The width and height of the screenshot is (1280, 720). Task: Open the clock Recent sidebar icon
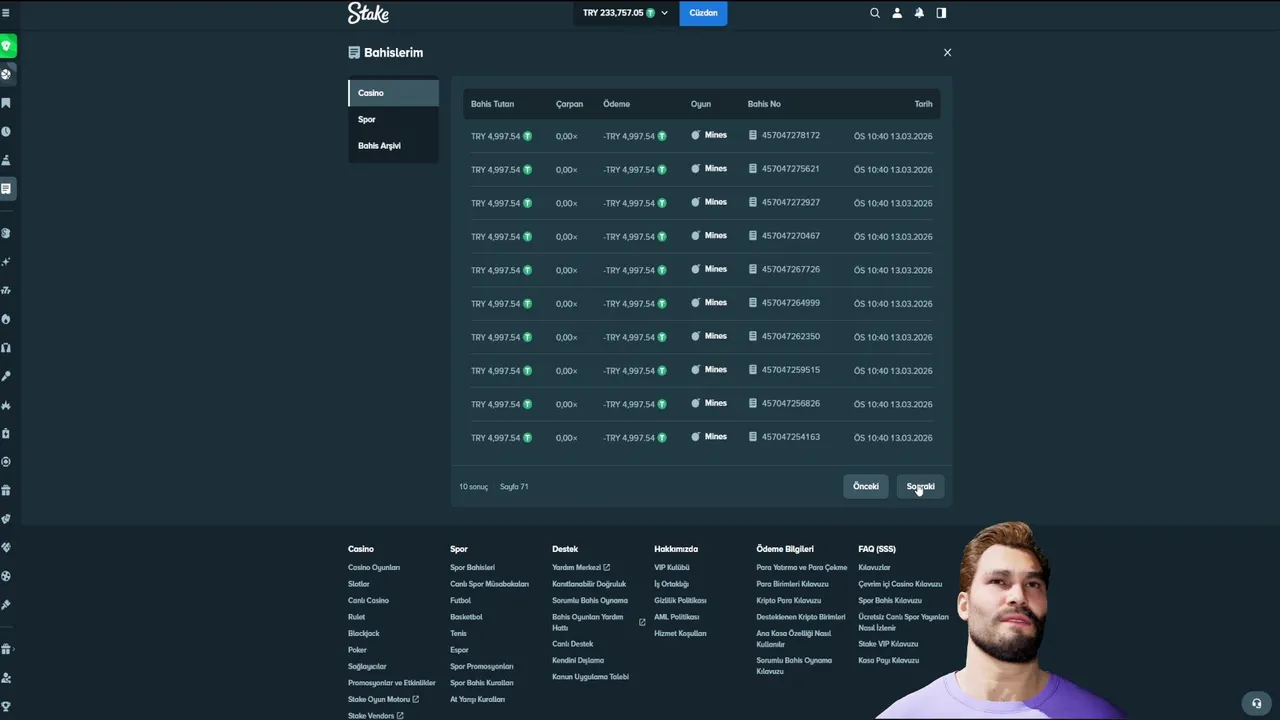(6, 131)
